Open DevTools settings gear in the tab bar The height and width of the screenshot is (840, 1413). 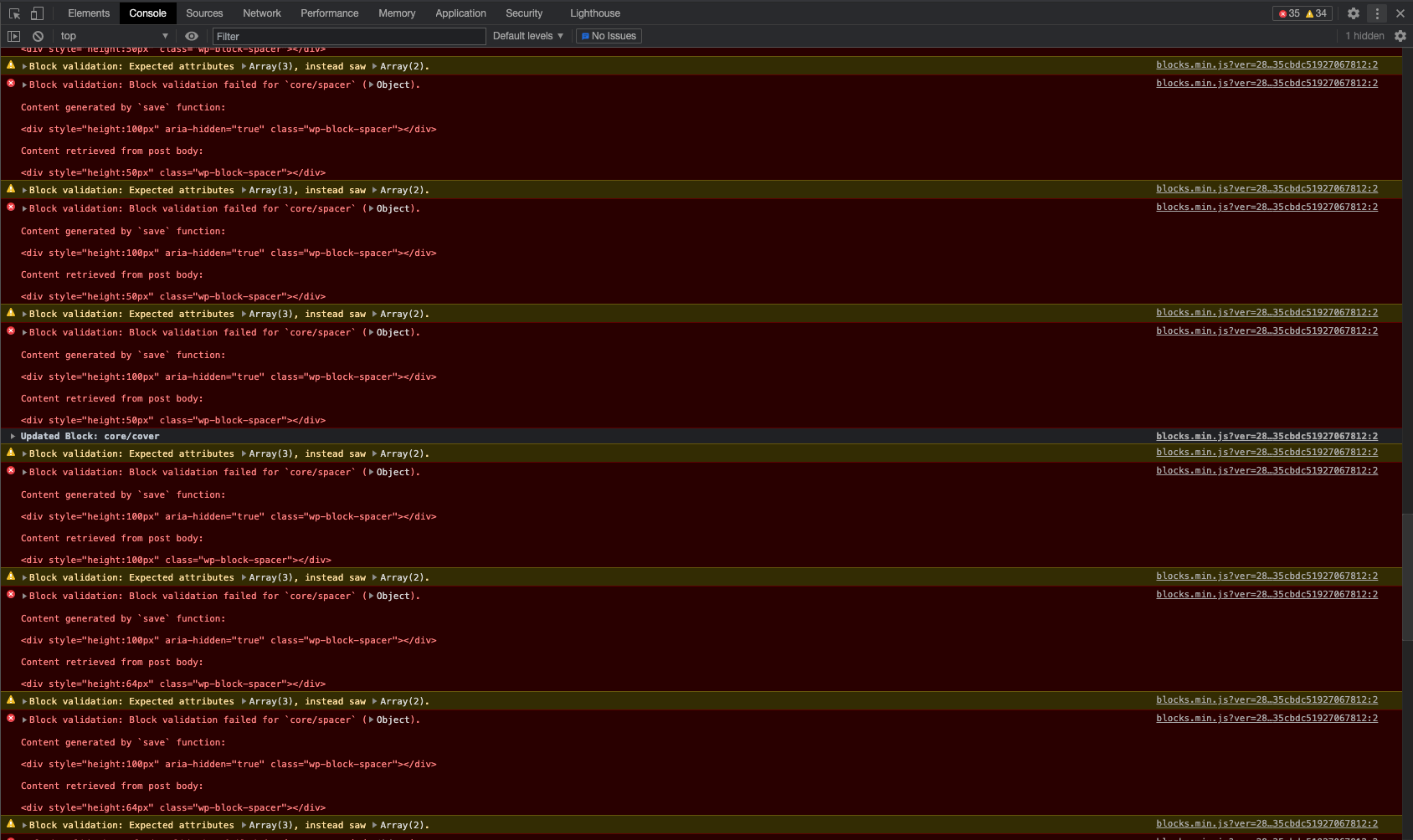coord(1354,13)
